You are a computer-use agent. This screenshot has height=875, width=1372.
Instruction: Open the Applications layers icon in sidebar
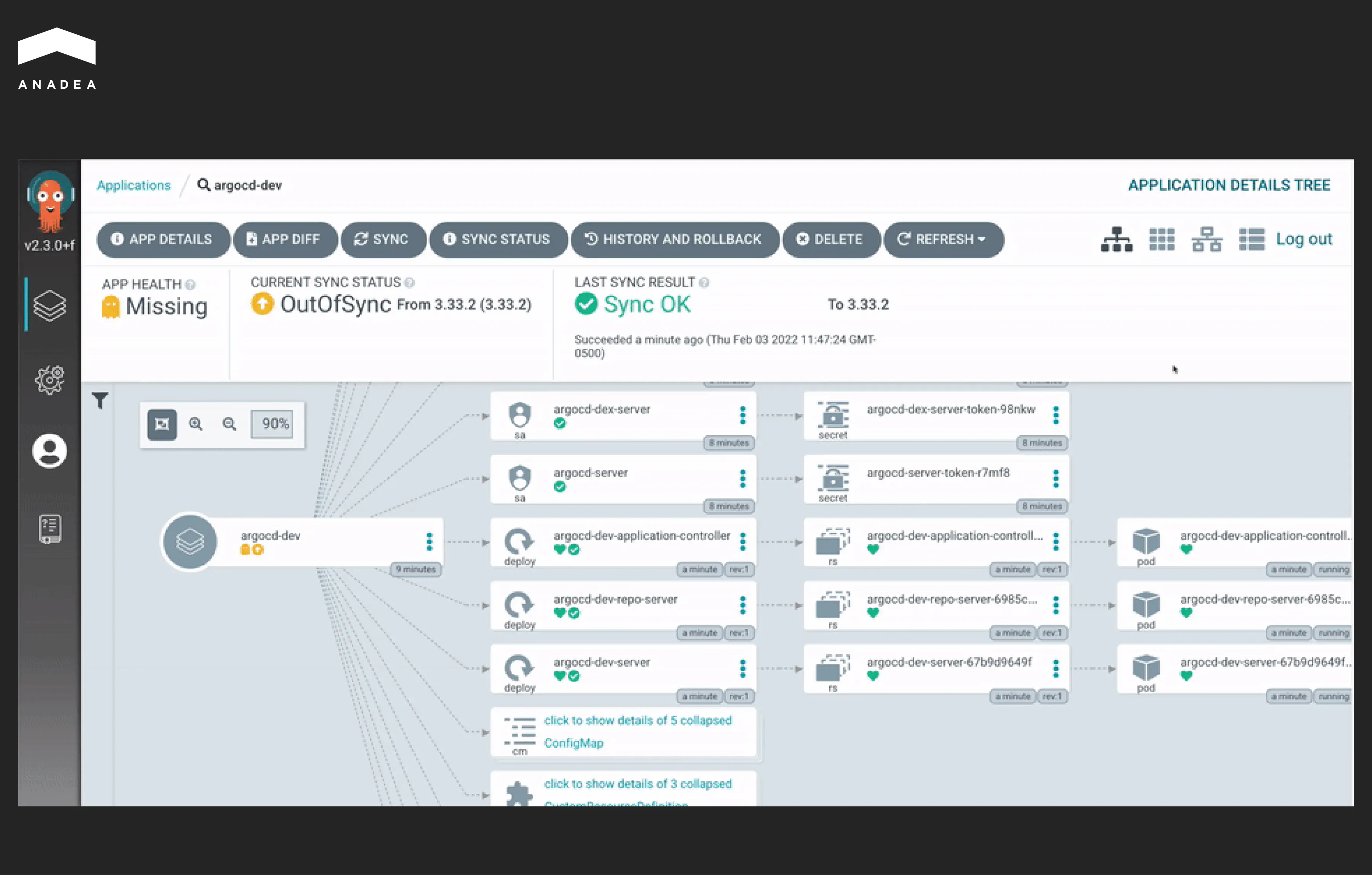pyautogui.click(x=50, y=306)
